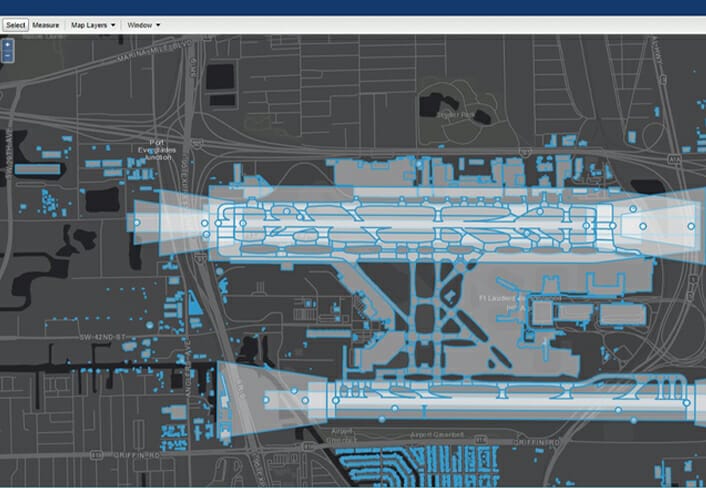
Task: Expand the Window dropdown menu
Action: (144, 24)
